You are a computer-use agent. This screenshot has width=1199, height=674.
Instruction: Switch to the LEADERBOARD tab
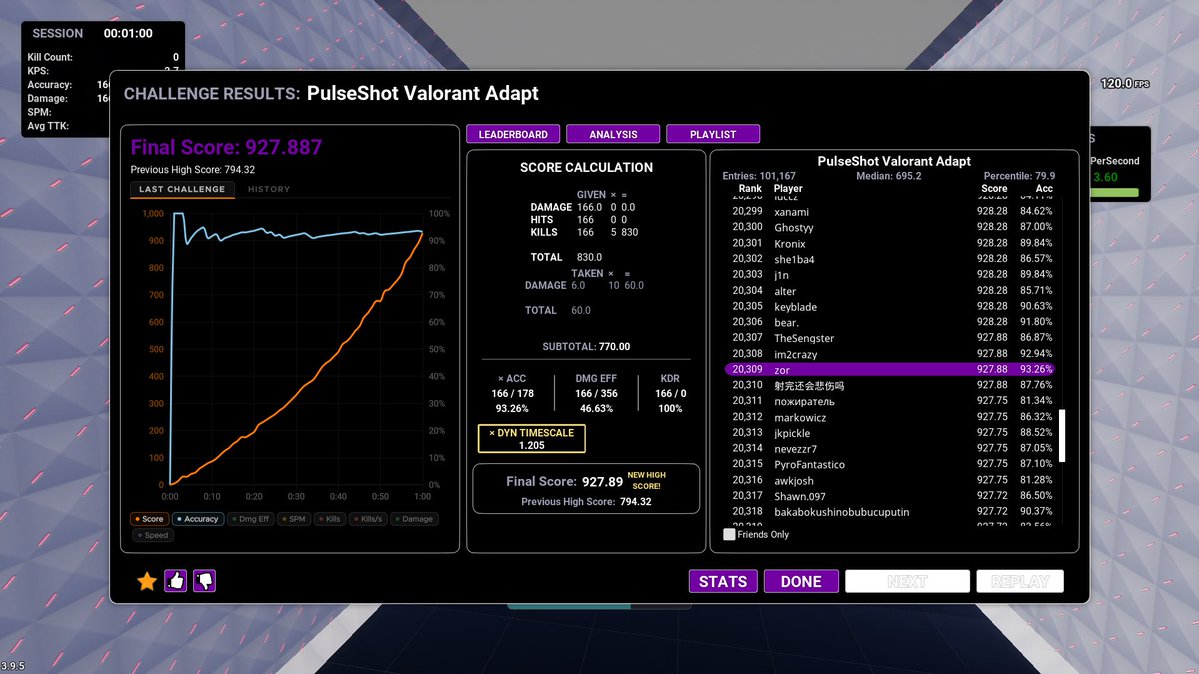click(x=513, y=134)
